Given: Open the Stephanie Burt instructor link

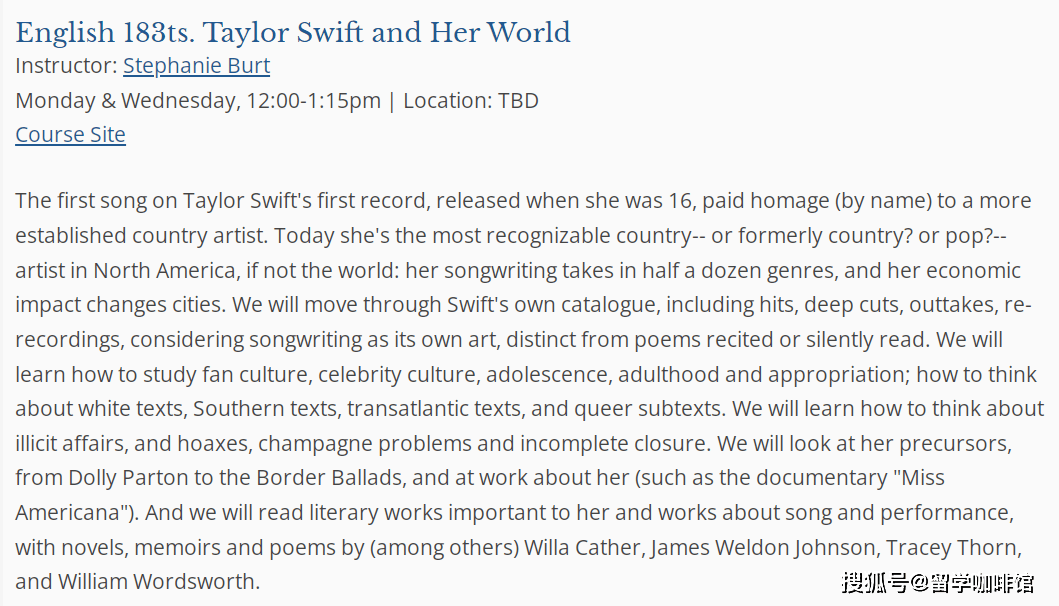Looking at the screenshot, I should 196,66.
